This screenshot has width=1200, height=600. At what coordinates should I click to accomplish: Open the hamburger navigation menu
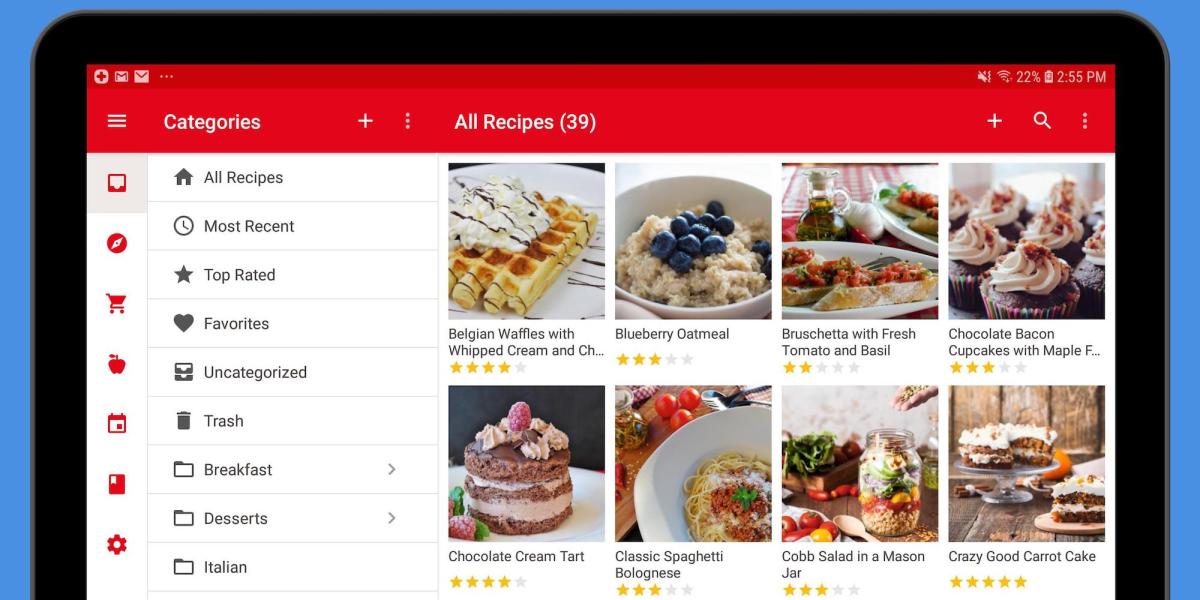pos(117,121)
